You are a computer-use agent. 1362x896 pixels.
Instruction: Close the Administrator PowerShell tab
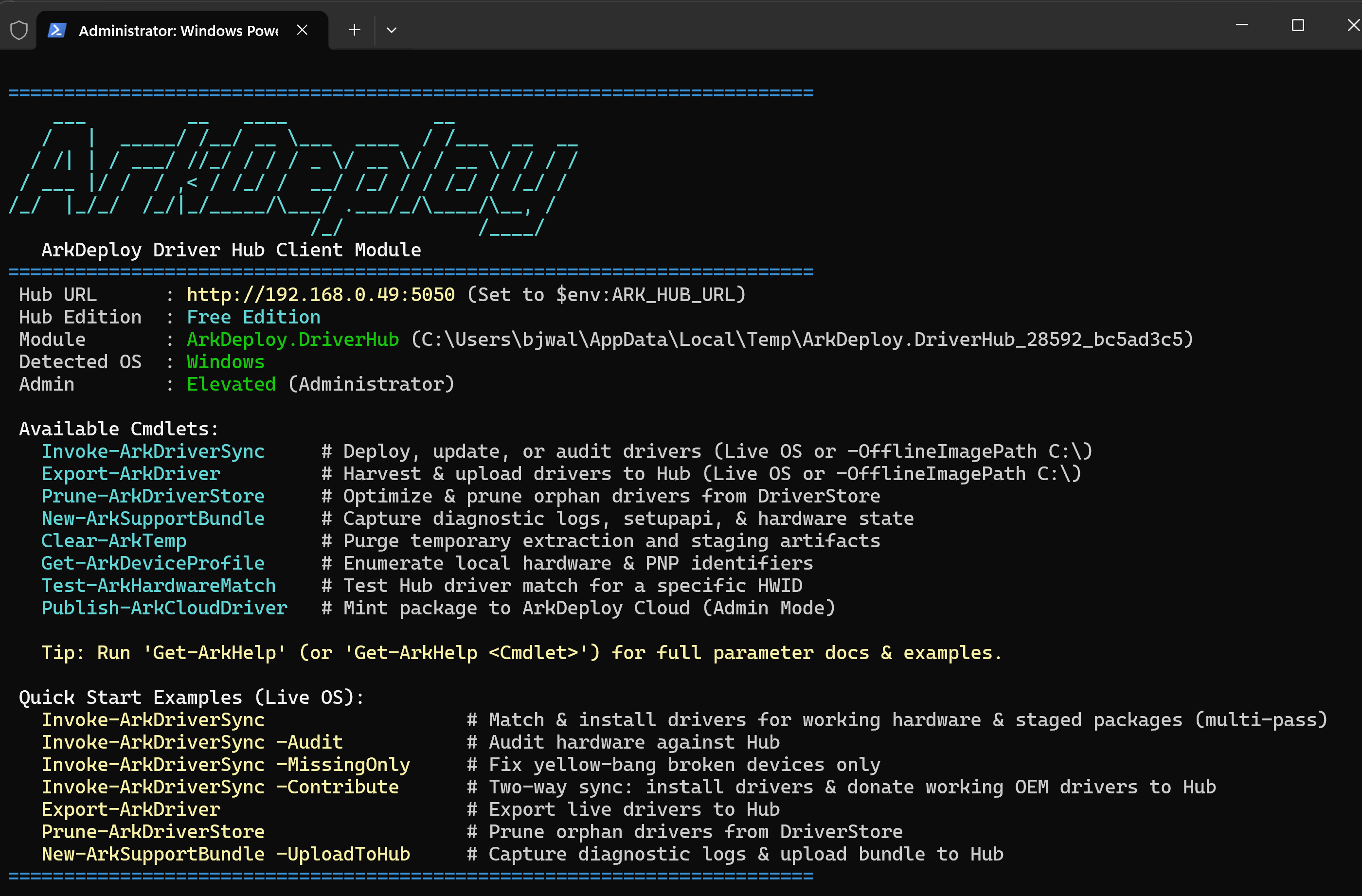click(302, 30)
